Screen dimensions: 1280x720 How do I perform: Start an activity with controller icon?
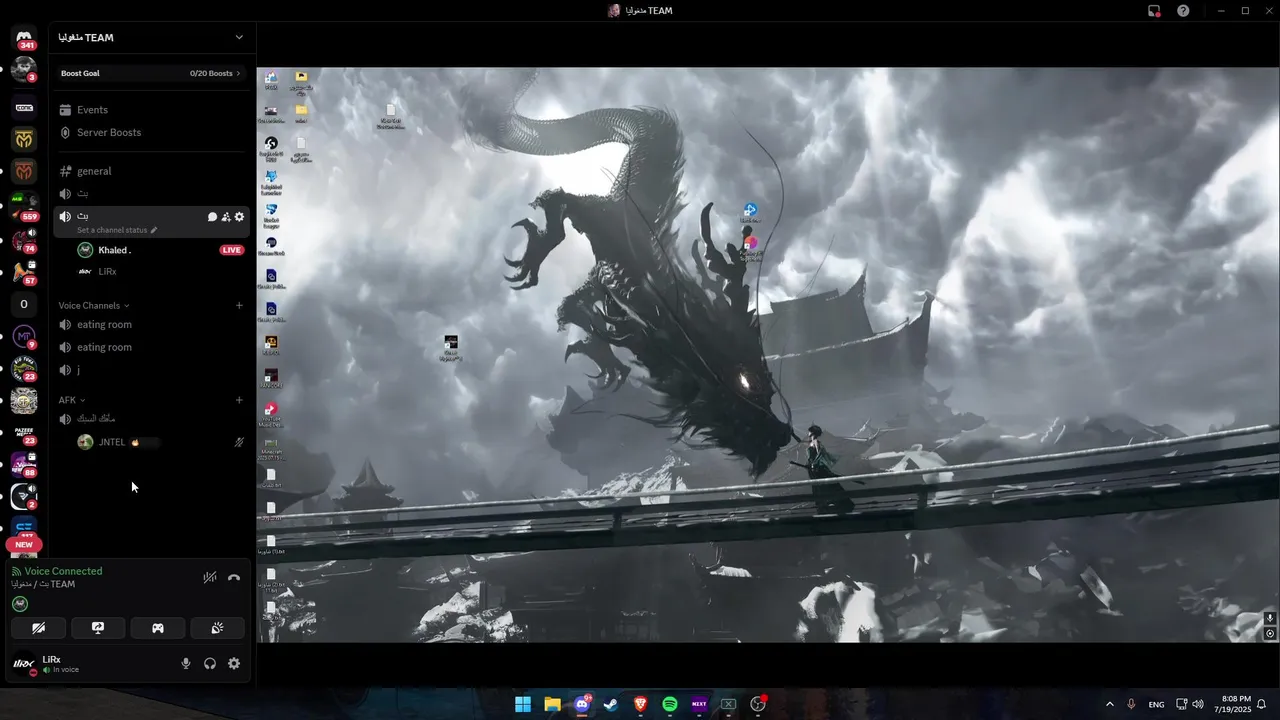point(158,628)
